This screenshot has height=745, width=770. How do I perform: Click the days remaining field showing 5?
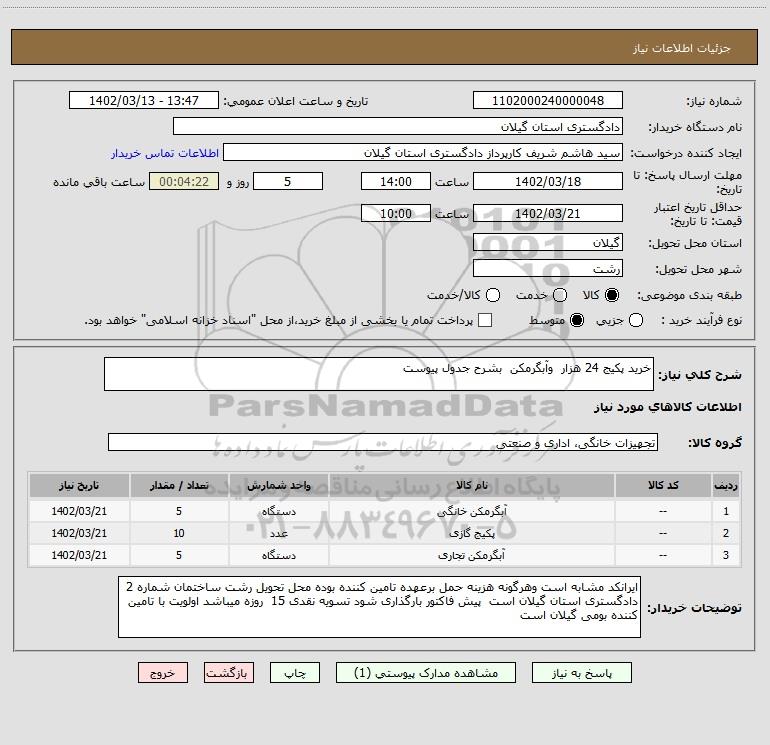pos(288,181)
